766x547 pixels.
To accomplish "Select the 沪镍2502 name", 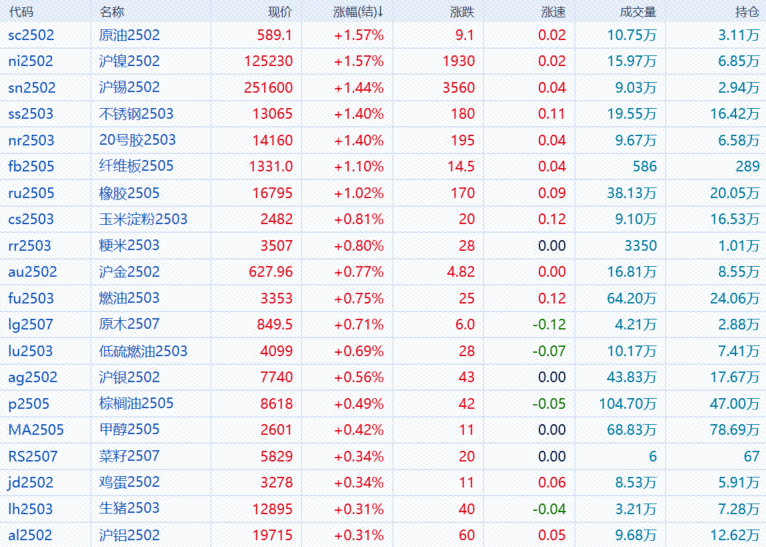I will (129, 61).
